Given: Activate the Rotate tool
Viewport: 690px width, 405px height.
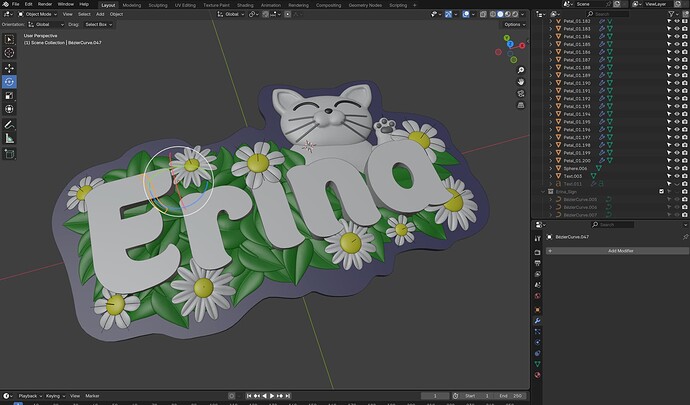Looking at the screenshot, I should pos(9,81).
